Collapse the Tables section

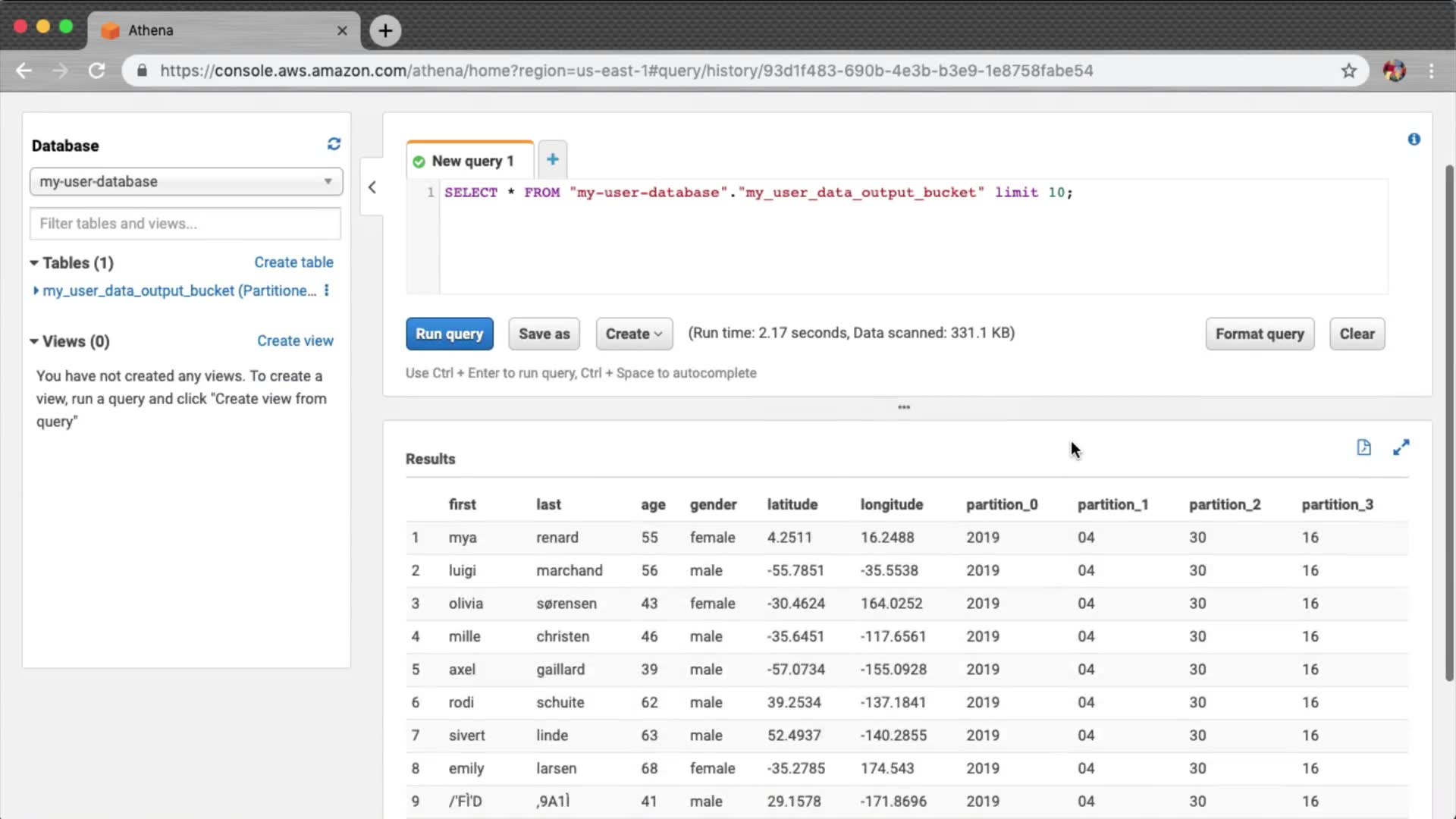34,263
